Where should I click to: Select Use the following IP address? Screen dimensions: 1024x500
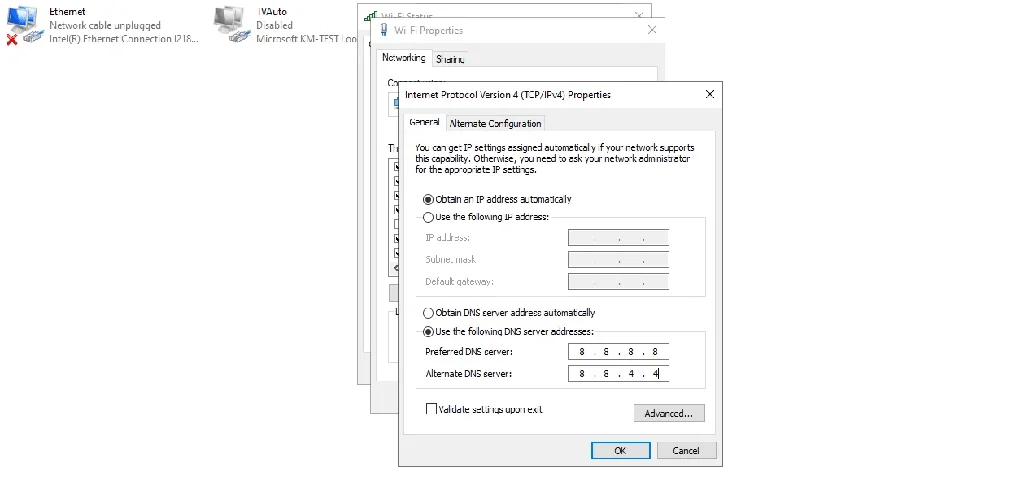click(x=428, y=217)
